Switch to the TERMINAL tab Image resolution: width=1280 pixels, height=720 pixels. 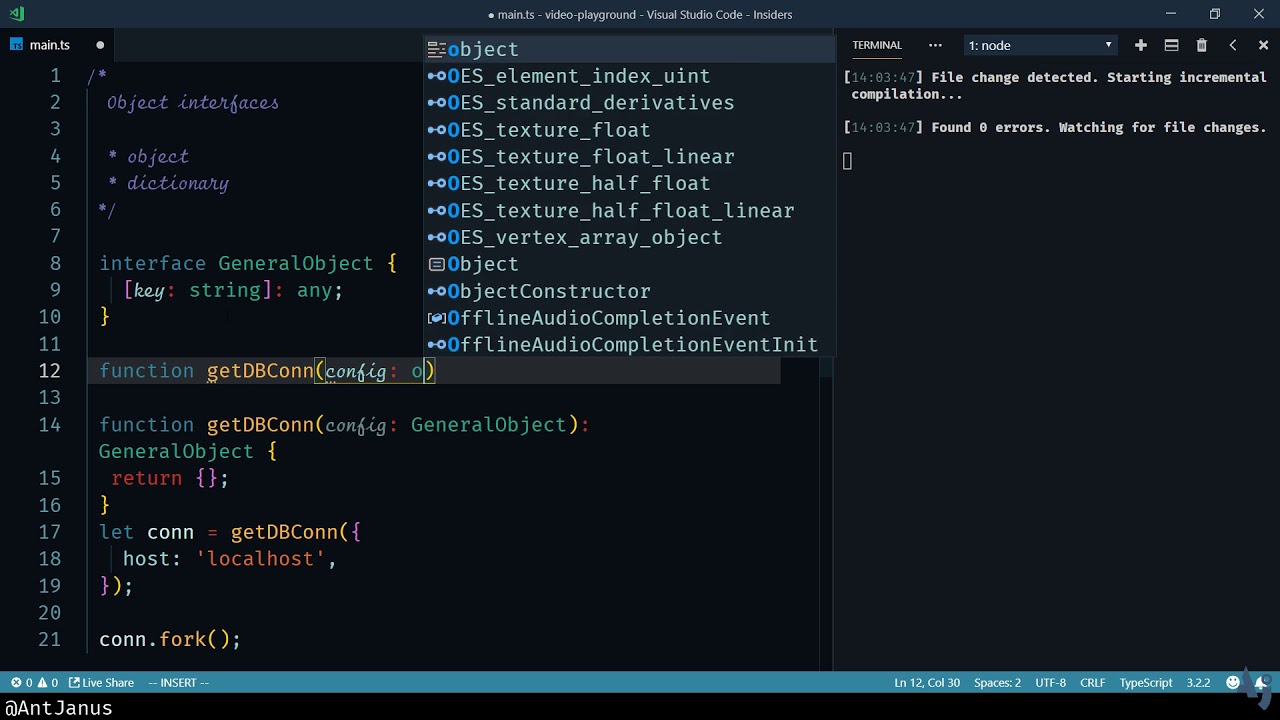[877, 45]
